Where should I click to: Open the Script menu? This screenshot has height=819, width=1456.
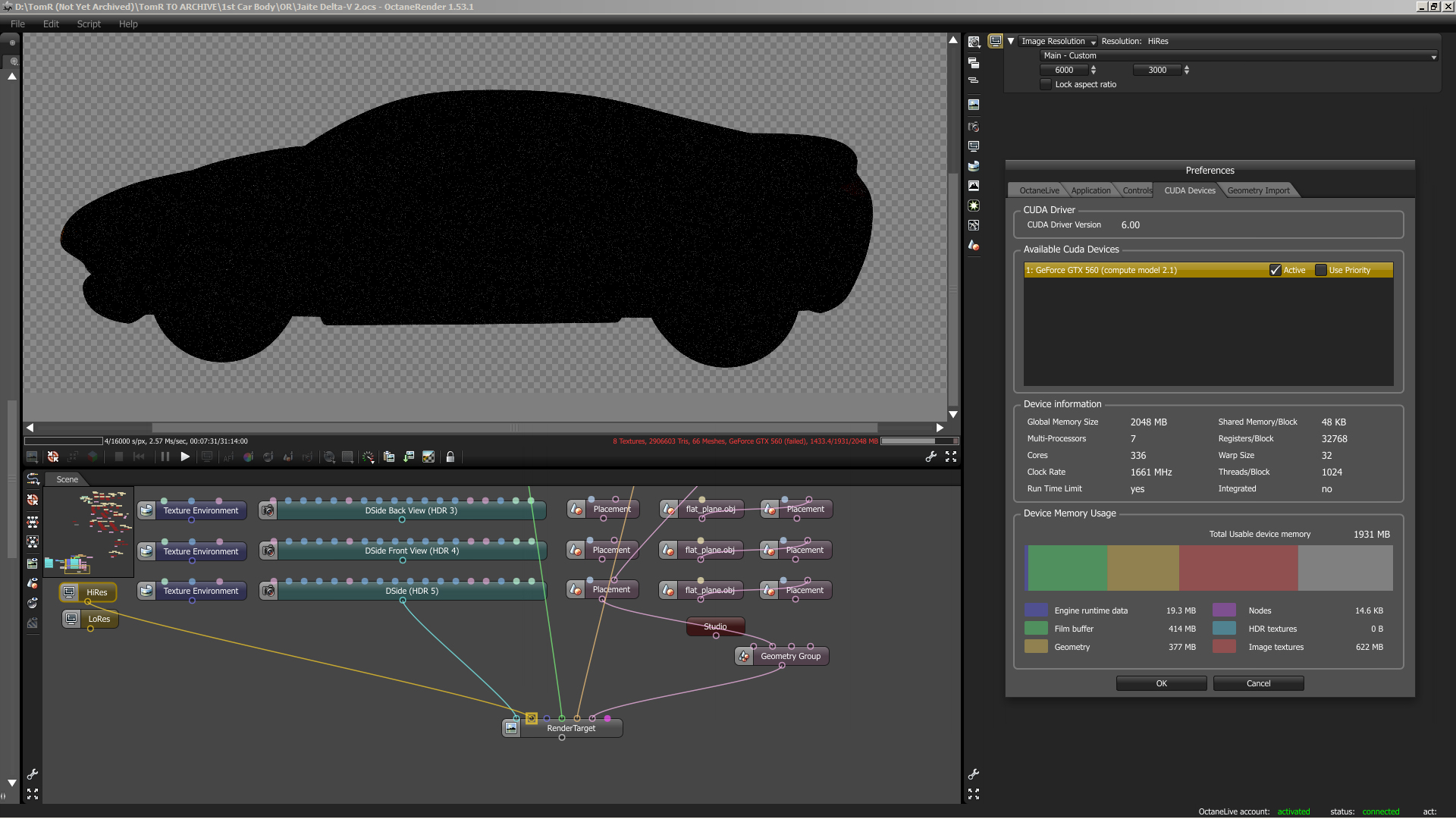coord(89,24)
